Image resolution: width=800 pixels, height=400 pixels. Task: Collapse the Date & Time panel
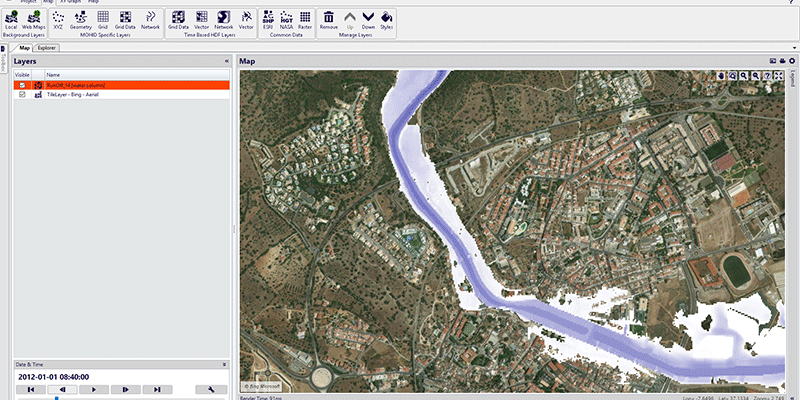225,365
